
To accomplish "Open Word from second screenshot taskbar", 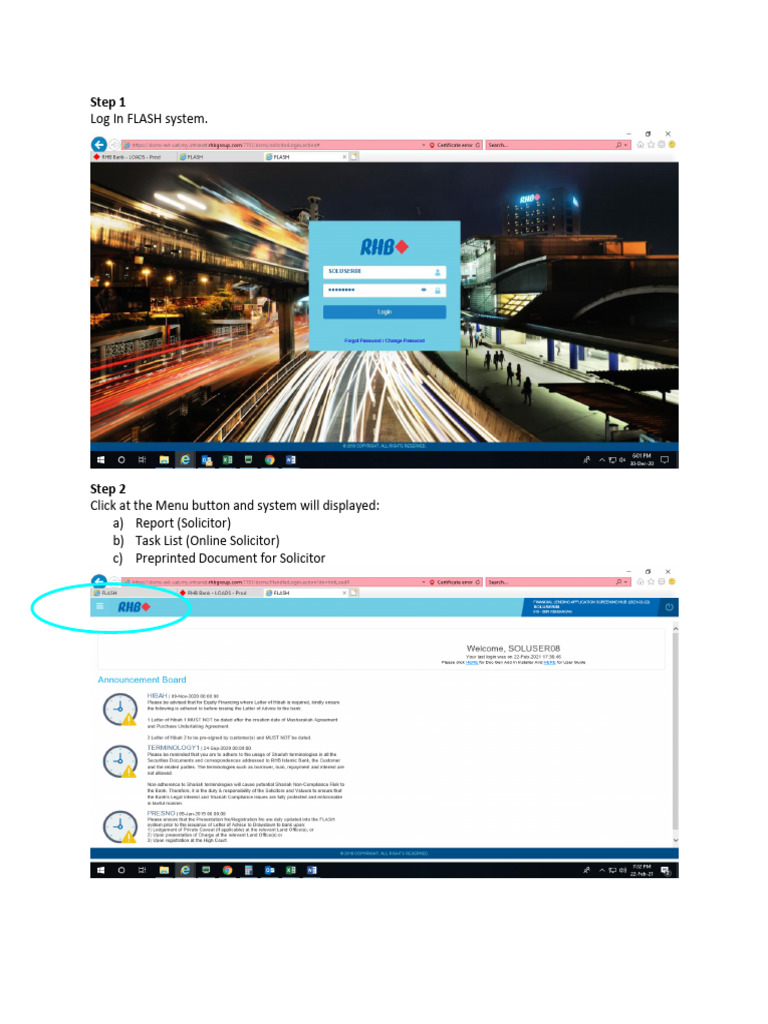I will coord(312,871).
